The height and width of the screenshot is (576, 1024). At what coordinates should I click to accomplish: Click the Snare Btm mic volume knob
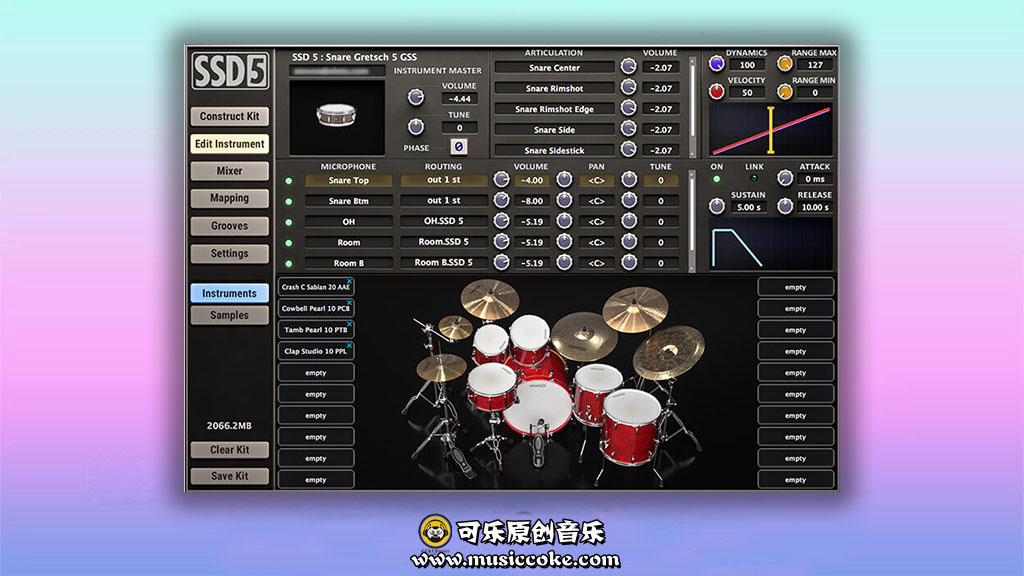coord(501,200)
